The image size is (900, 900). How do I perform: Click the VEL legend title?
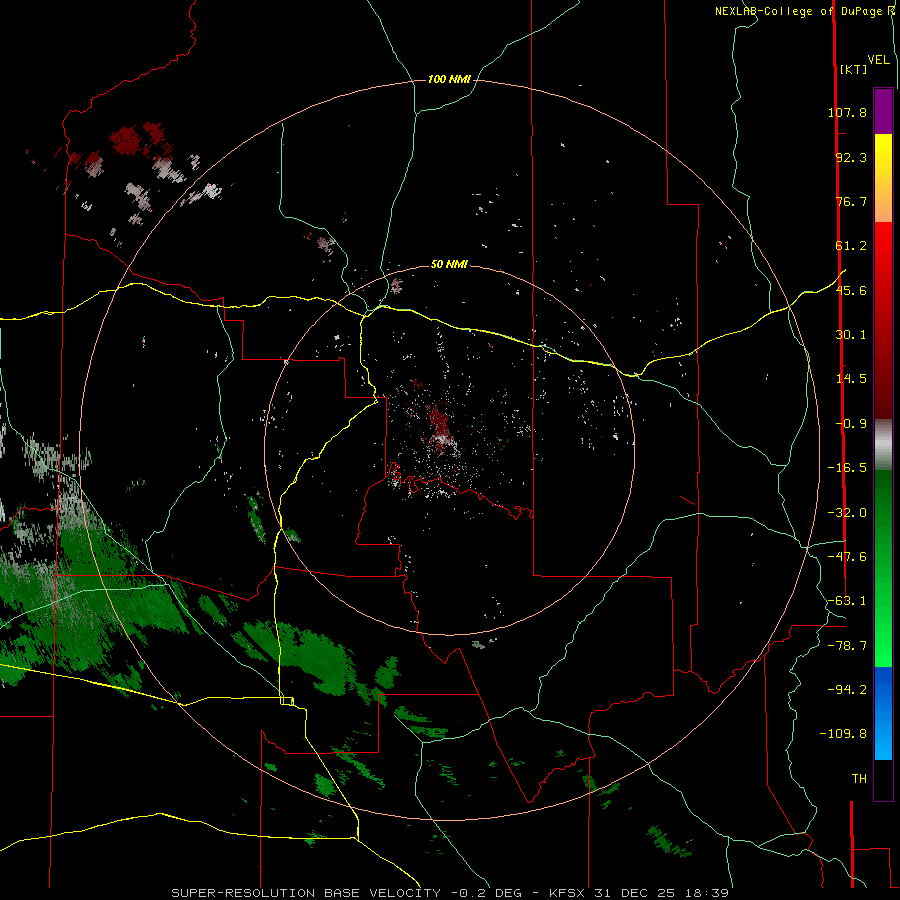click(878, 60)
